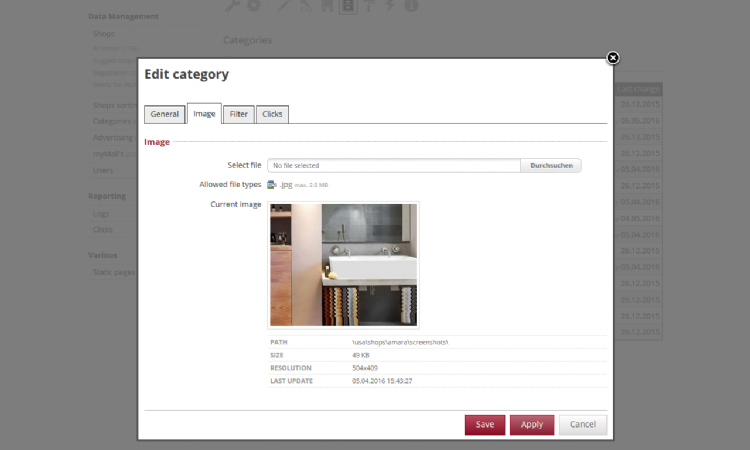Image resolution: width=750 pixels, height=450 pixels.
Task: Cancel editing the category
Action: click(582, 424)
